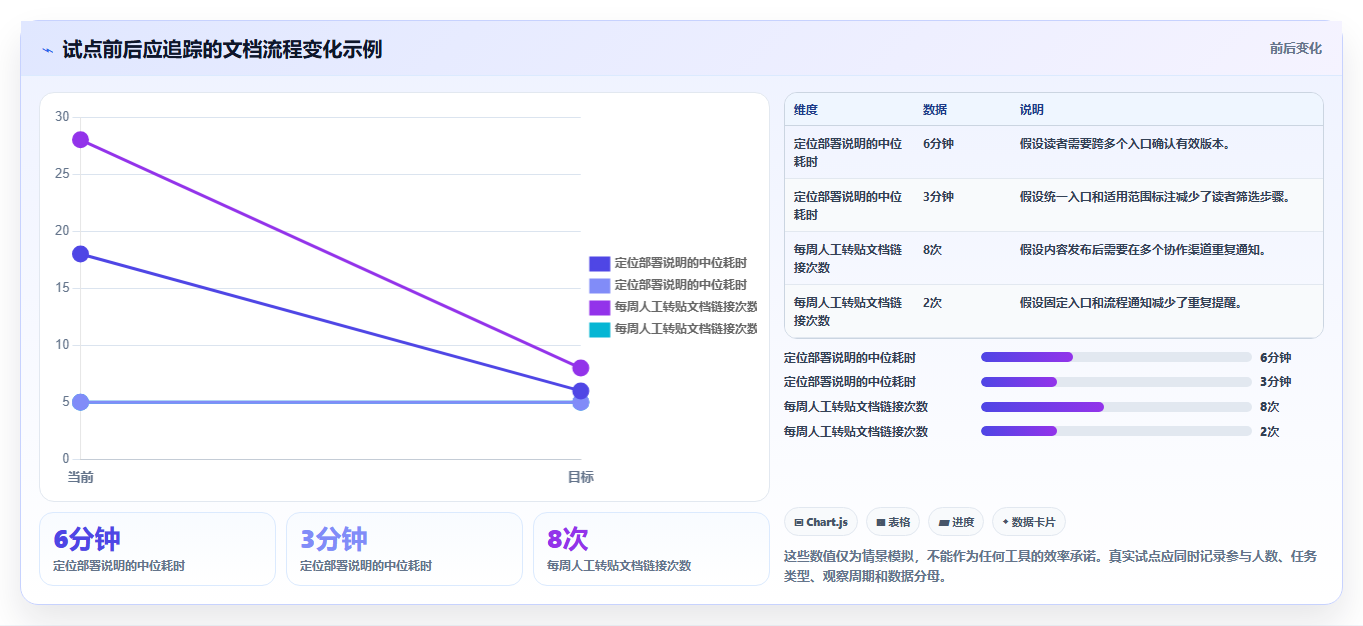The height and width of the screenshot is (626, 1363).
Task: Click the icon beside the title 试点前后应追踪的文档流程变化示例
Action: (47, 50)
